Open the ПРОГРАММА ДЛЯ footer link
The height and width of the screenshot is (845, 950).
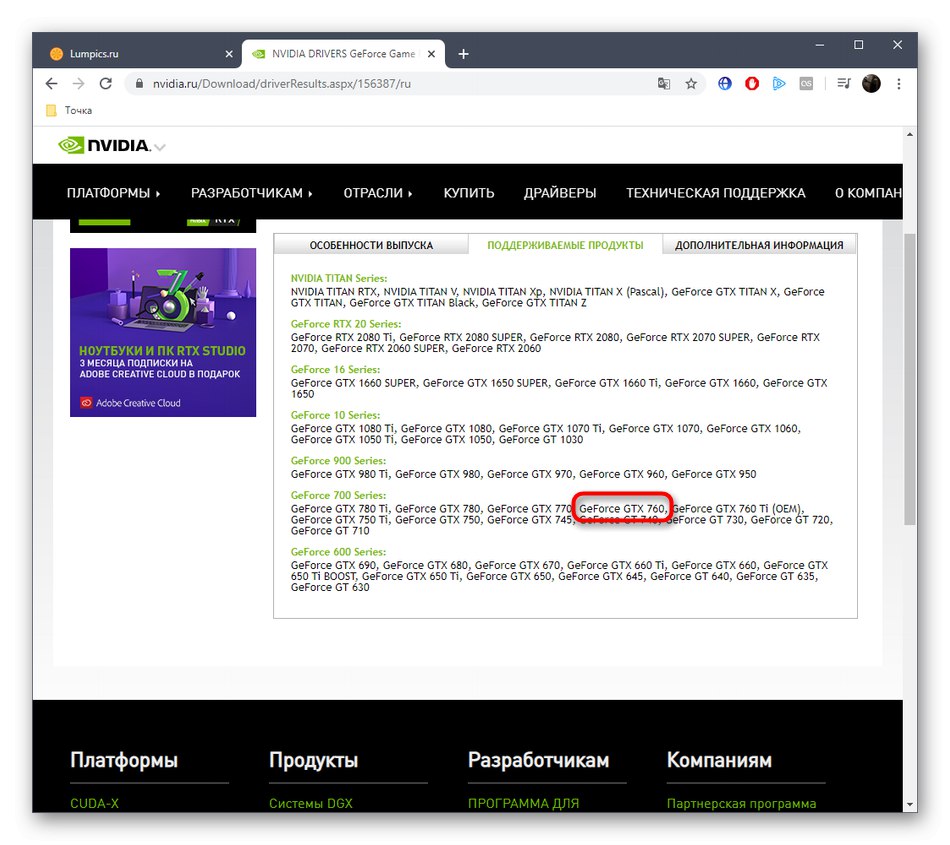point(523,803)
